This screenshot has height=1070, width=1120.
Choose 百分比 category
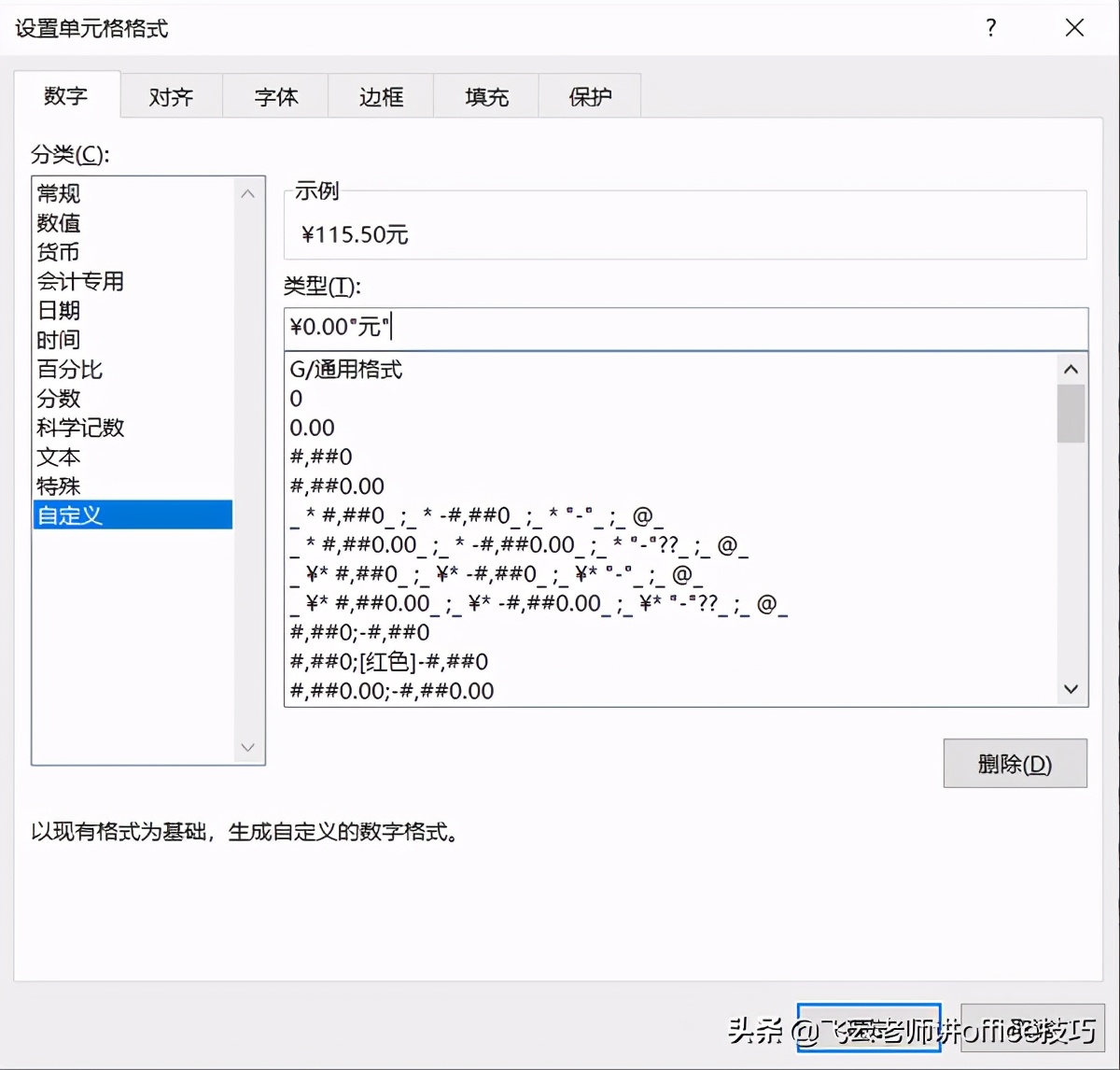coord(133,369)
